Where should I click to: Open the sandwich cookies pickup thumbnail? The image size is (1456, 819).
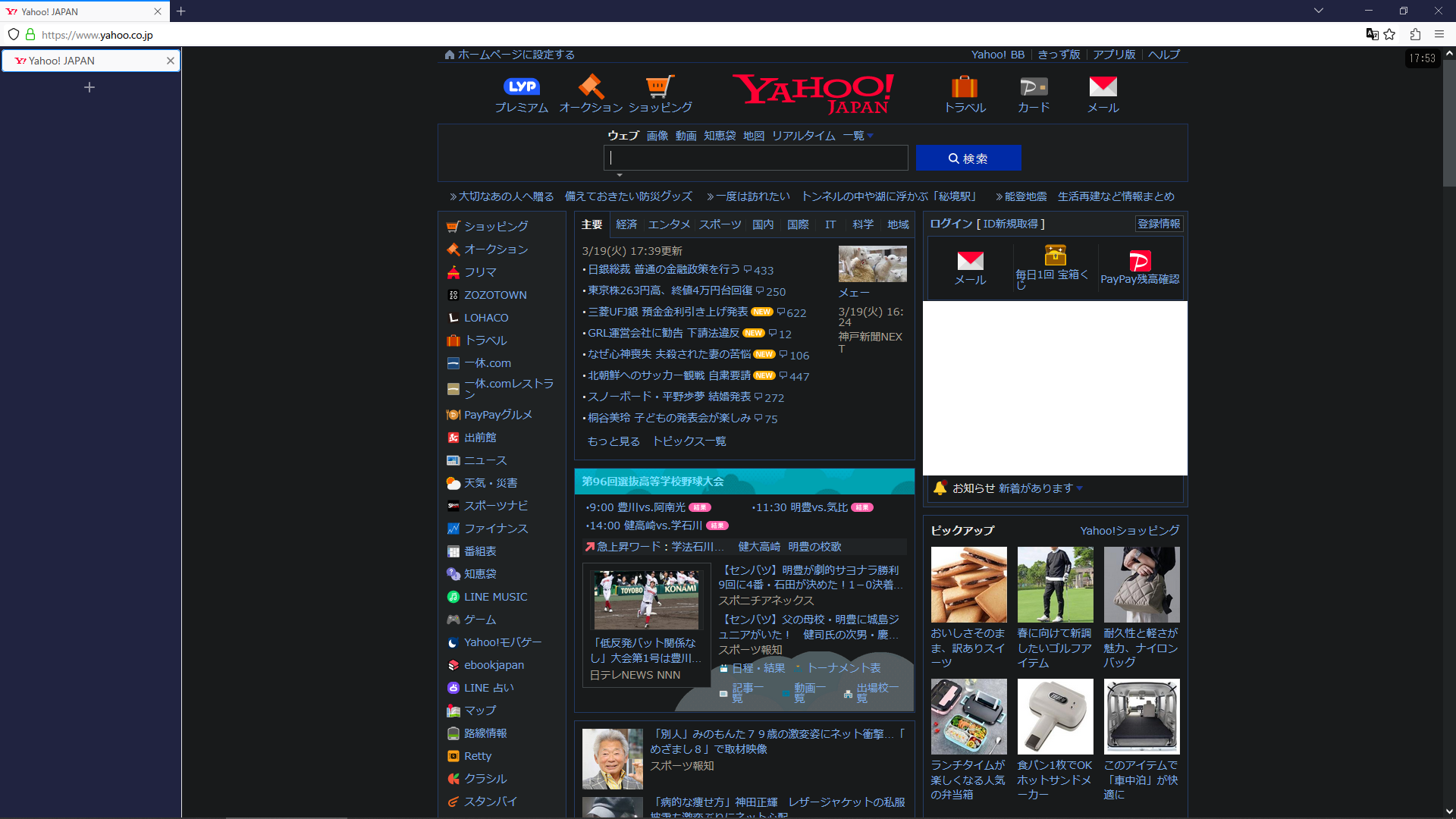click(968, 585)
